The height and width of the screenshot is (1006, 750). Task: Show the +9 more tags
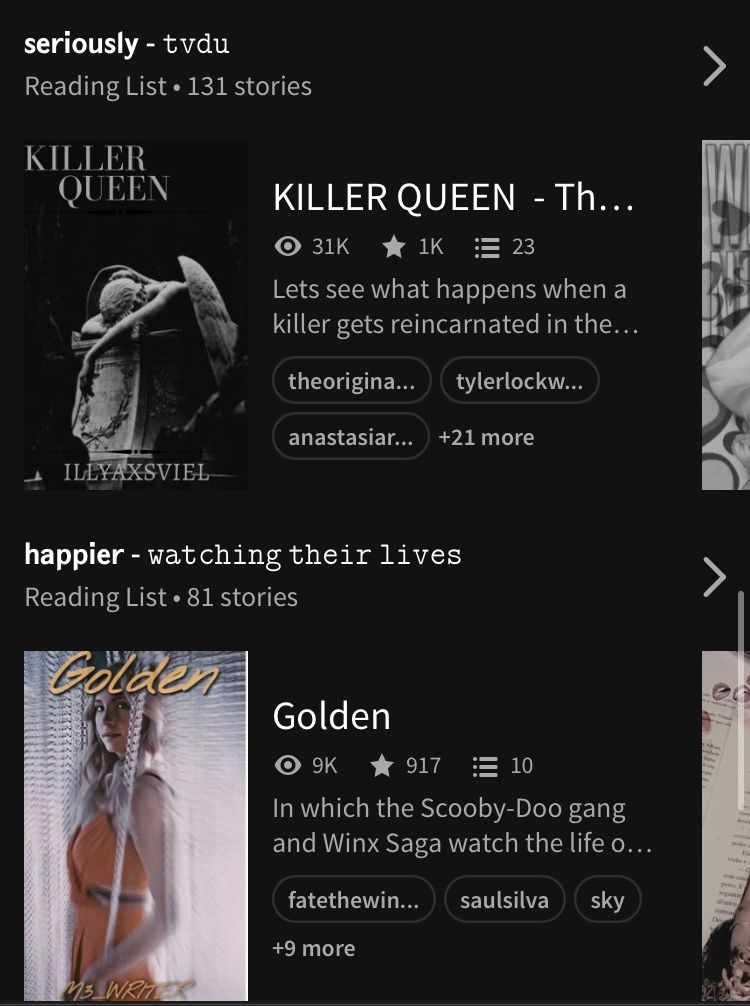314,948
